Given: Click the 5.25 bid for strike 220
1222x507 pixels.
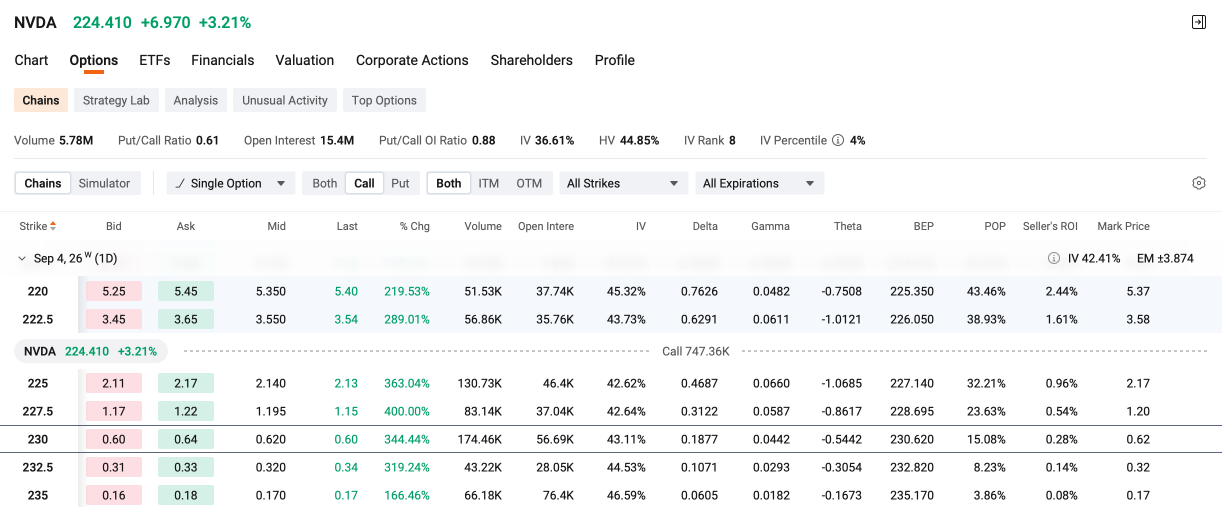Looking at the screenshot, I should [114, 291].
